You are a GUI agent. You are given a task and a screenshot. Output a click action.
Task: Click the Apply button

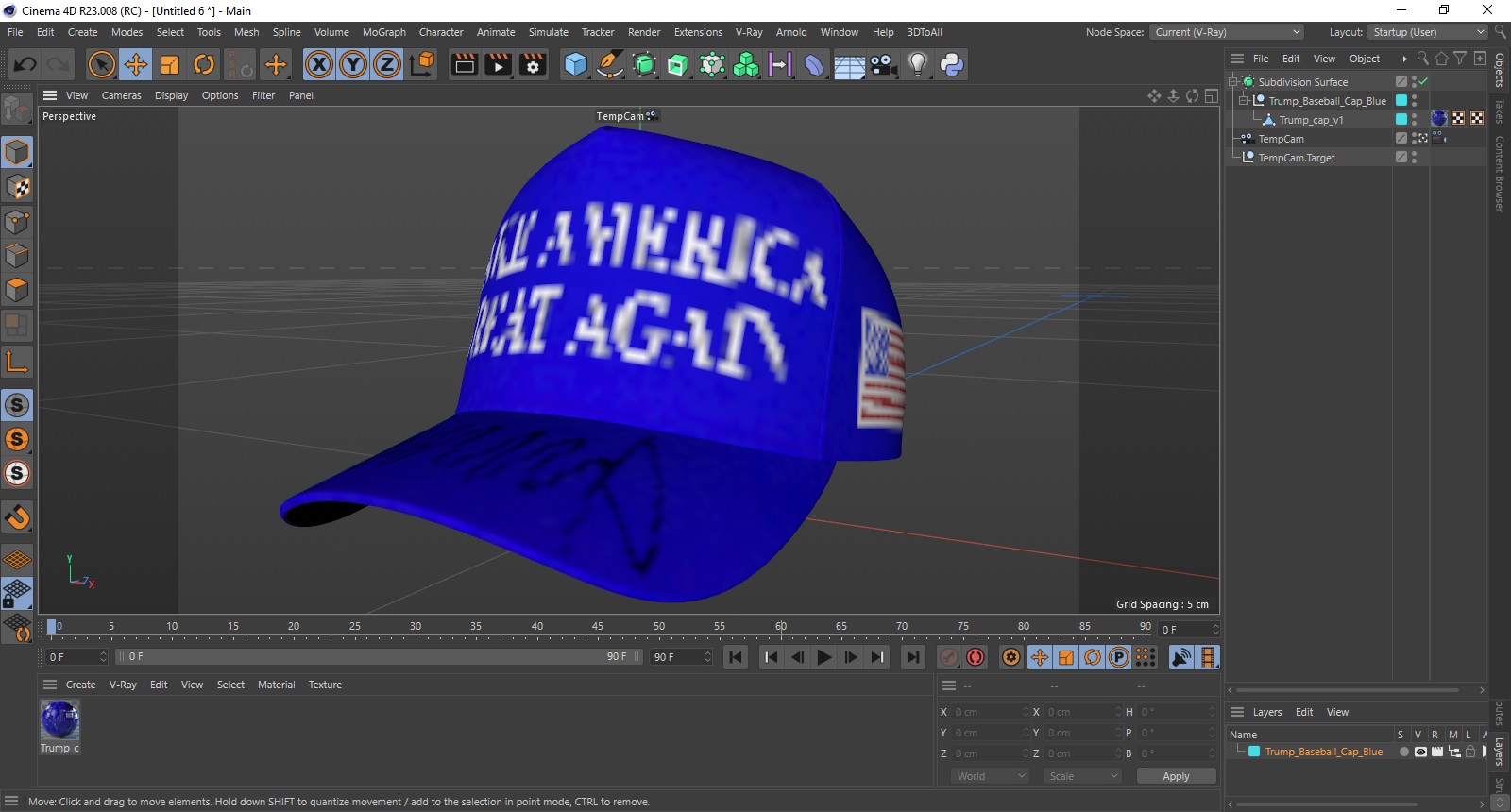(1176, 776)
